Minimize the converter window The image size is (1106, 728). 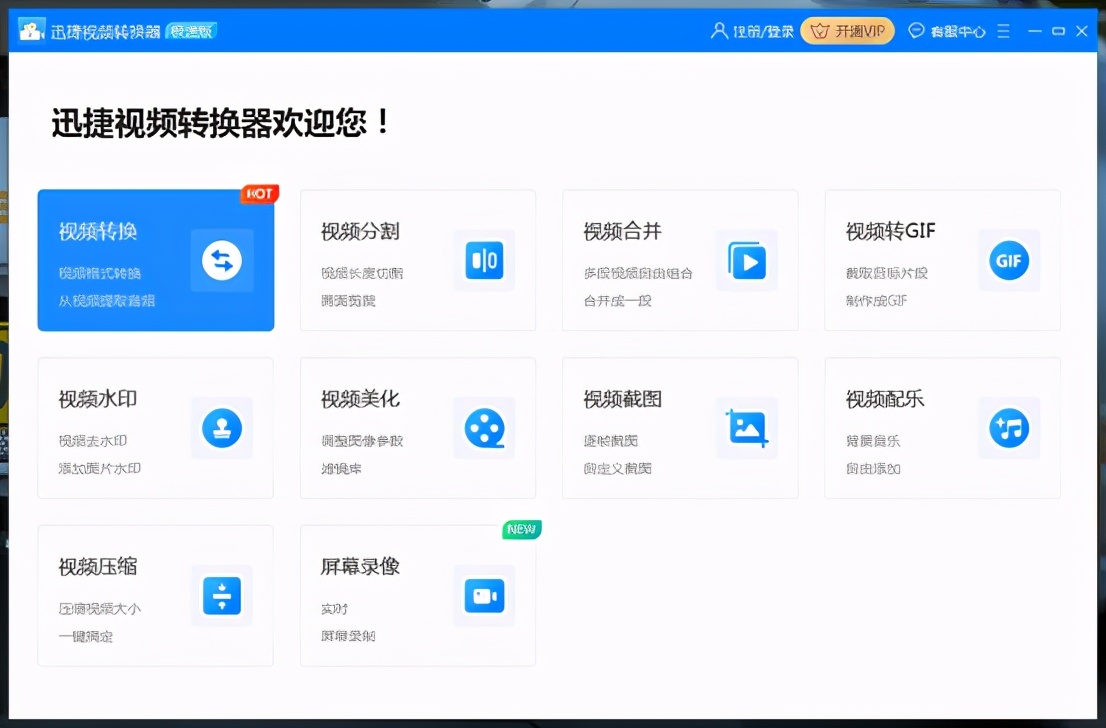1035,31
